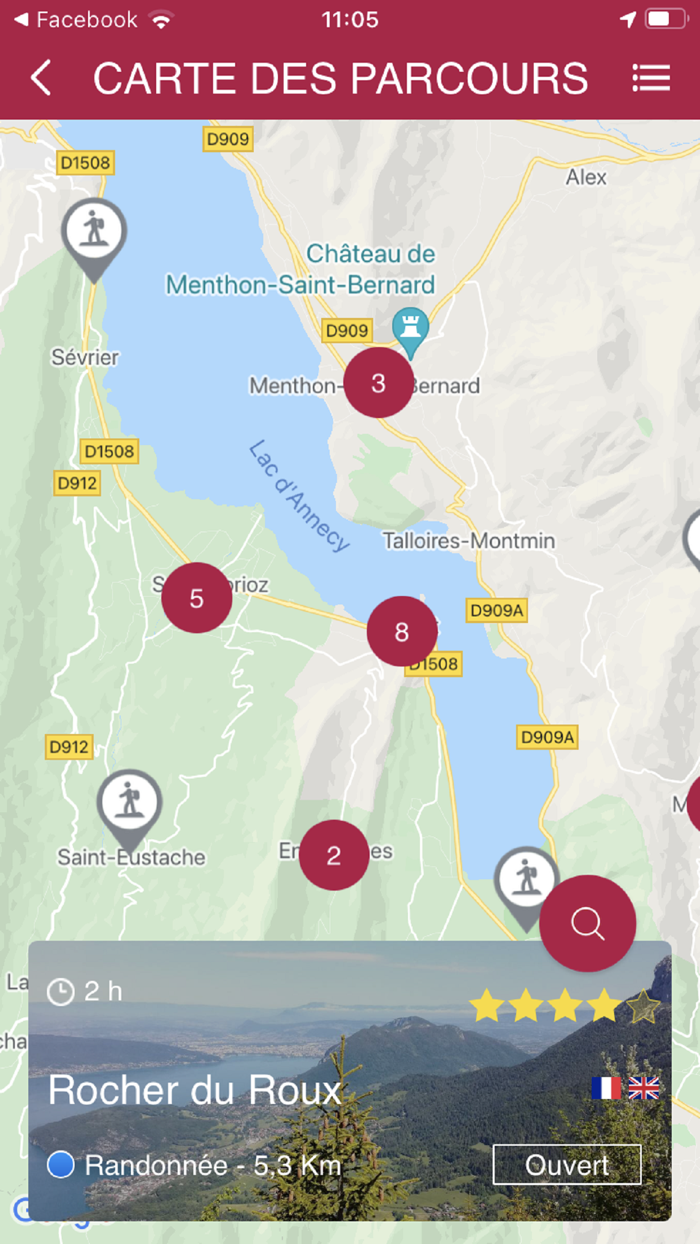700x1244 pixels.
Task: Tap the blue Randonnée difficulty dot
Action: (61, 1165)
